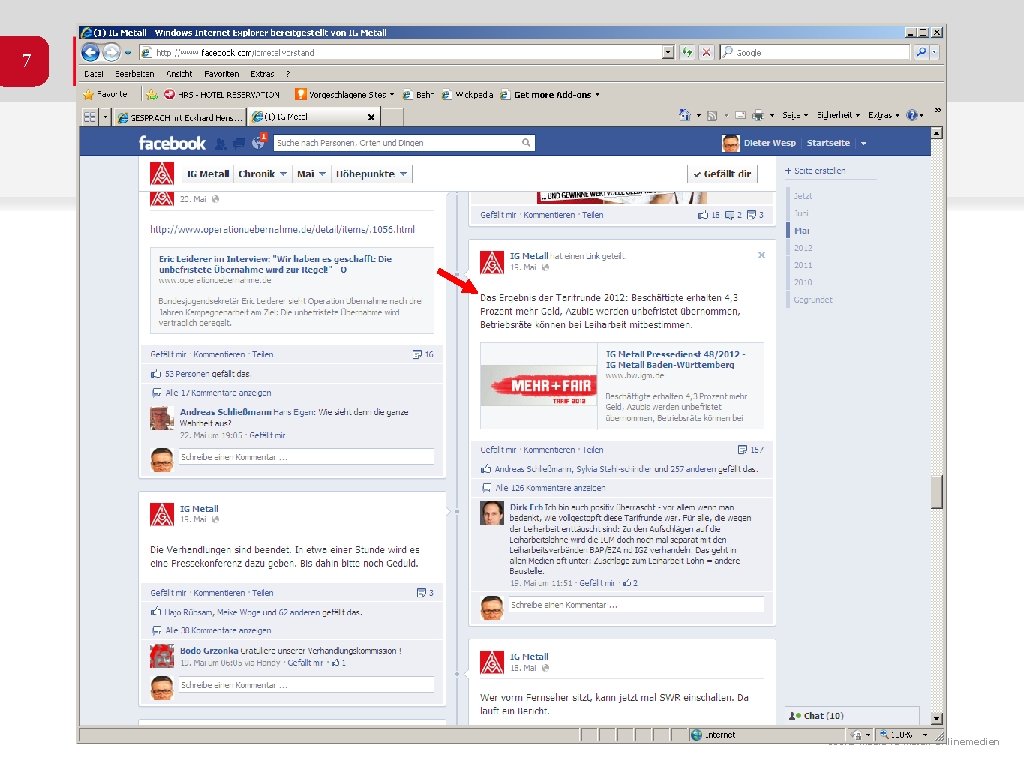This screenshot has height=768, width=1024.
Task: Click the scrollbar down arrow
Action: pyautogui.click(x=937, y=718)
